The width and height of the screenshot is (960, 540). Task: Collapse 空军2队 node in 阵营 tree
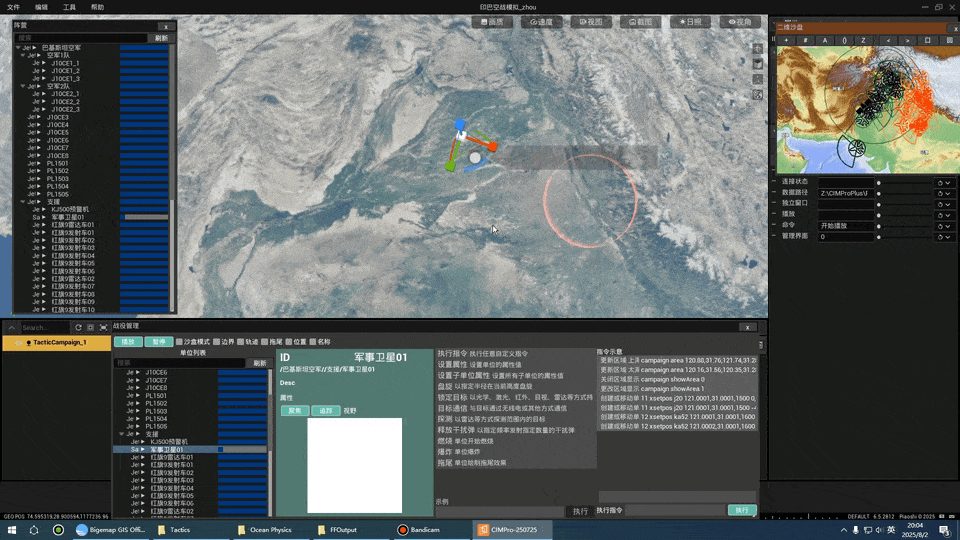pyautogui.click(x=23, y=86)
